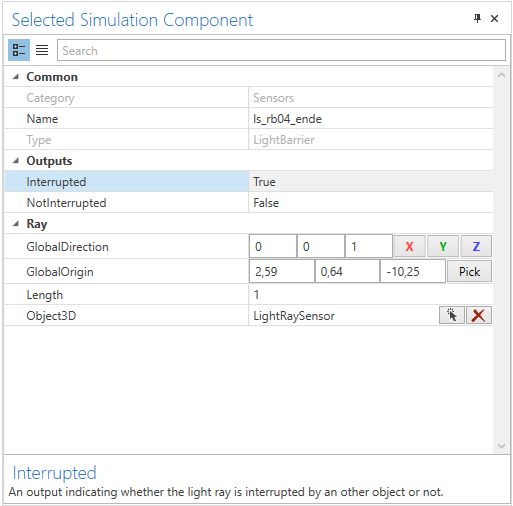Click the Pick button for GlobalOrigin
This screenshot has width=513, height=506.
click(469, 271)
